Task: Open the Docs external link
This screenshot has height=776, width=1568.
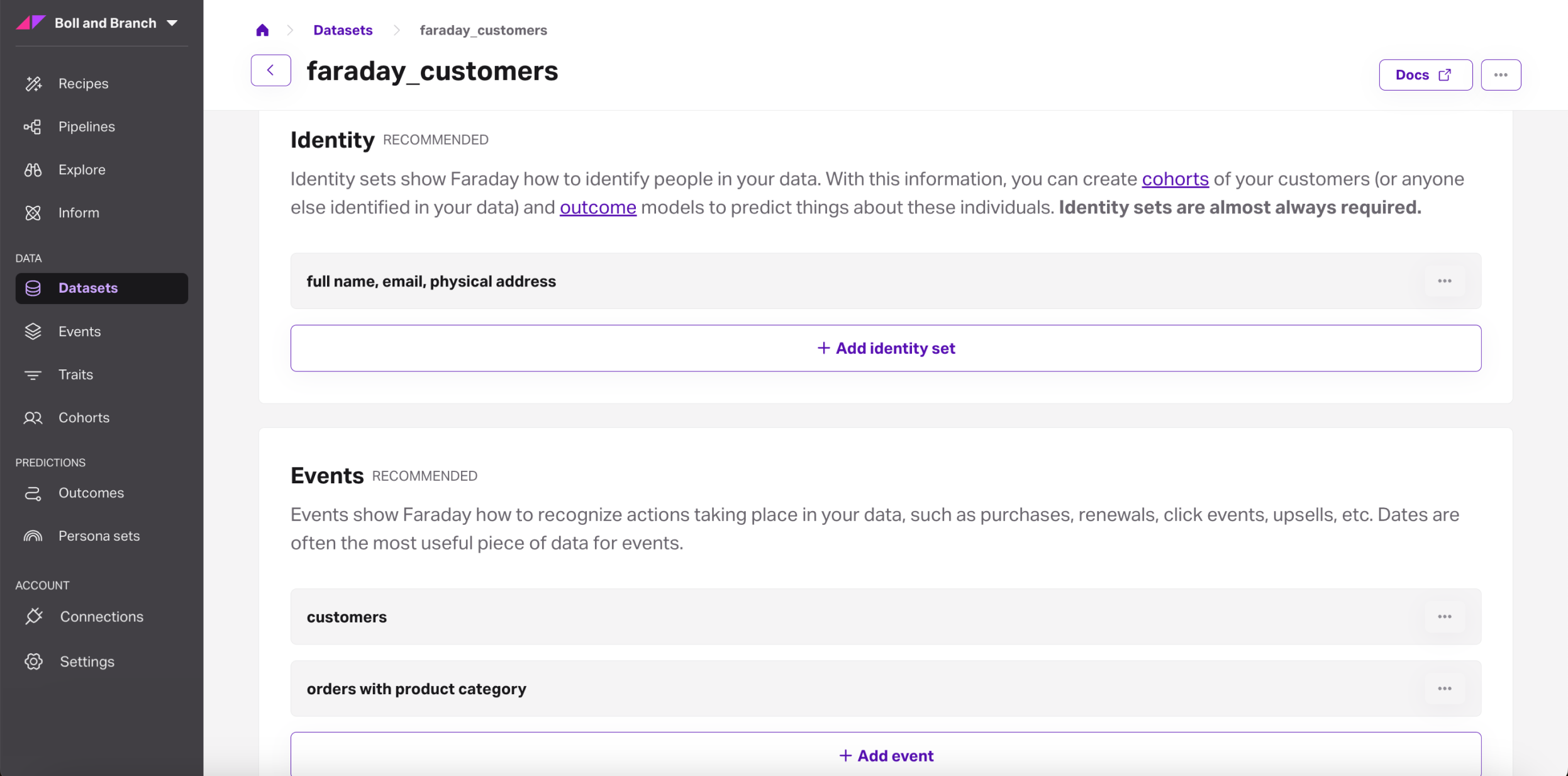Action: click(1425, 75)
